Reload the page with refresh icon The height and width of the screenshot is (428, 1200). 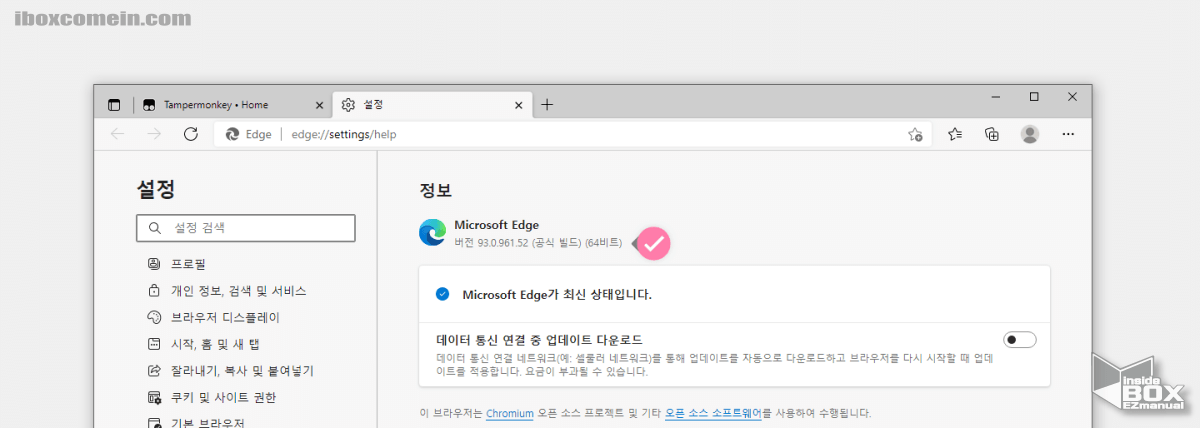(191, 134)
